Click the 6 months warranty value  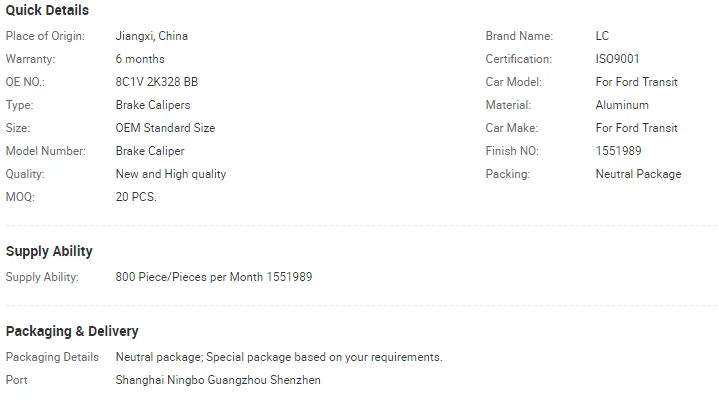click(x=140, y=59)
